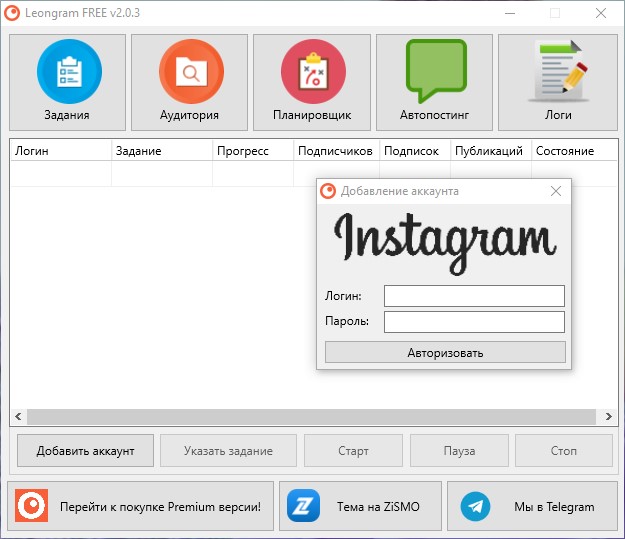Sort by the Задание column header
625x539 pixels.
(x=161, y=151)
